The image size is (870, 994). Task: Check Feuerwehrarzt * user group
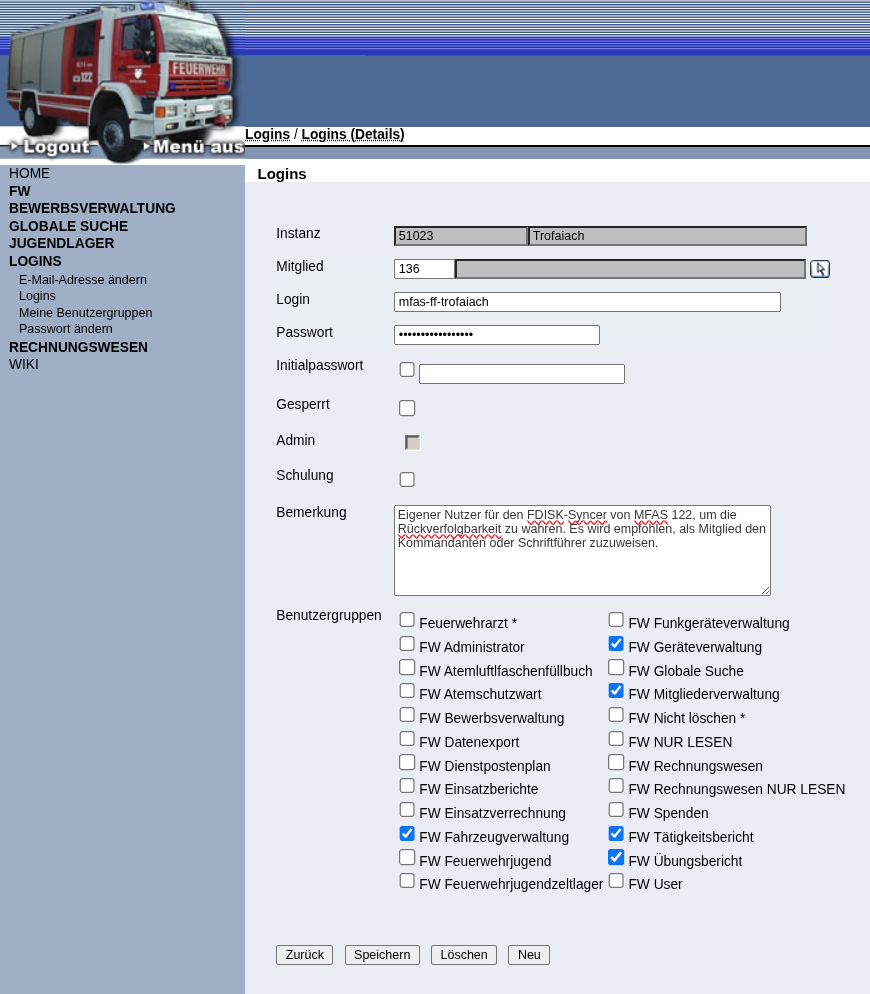[x=407, y=619]
